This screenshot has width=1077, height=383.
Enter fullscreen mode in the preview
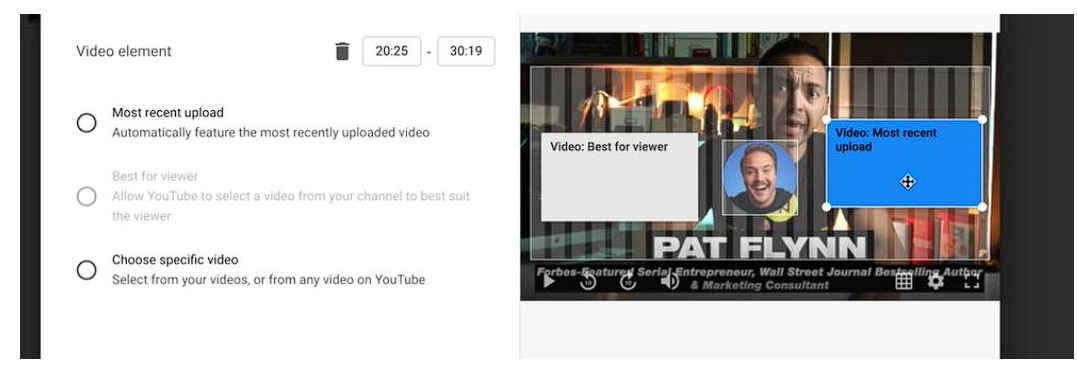coord(971,281)
